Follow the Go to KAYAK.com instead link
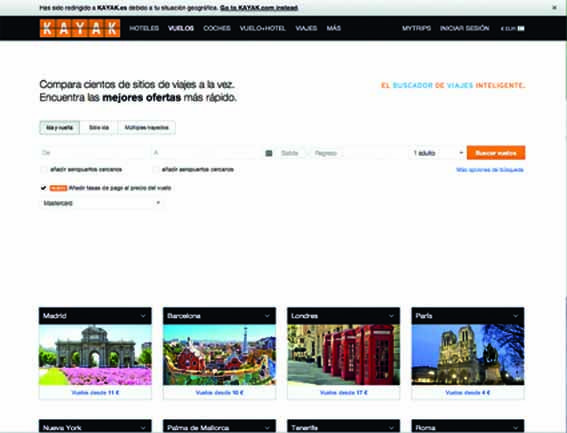 (x=259, y=8)
